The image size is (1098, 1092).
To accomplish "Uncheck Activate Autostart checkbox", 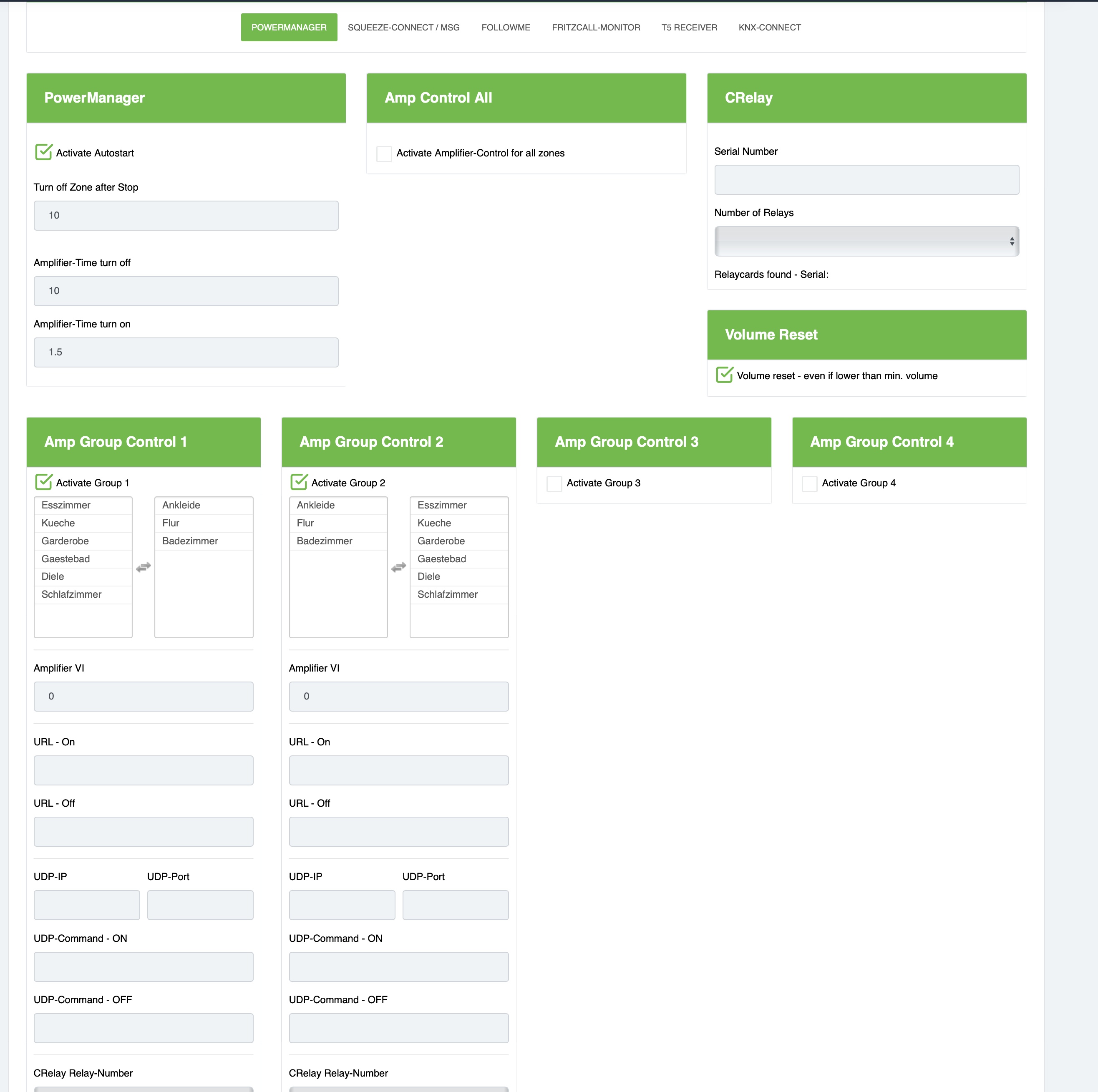I will pyautogui.click(x=44, y=152).
